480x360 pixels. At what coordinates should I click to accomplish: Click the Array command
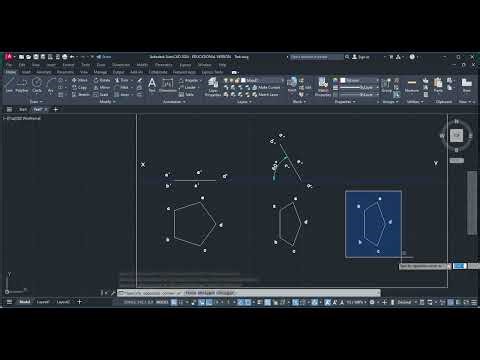tap(122, 95)
